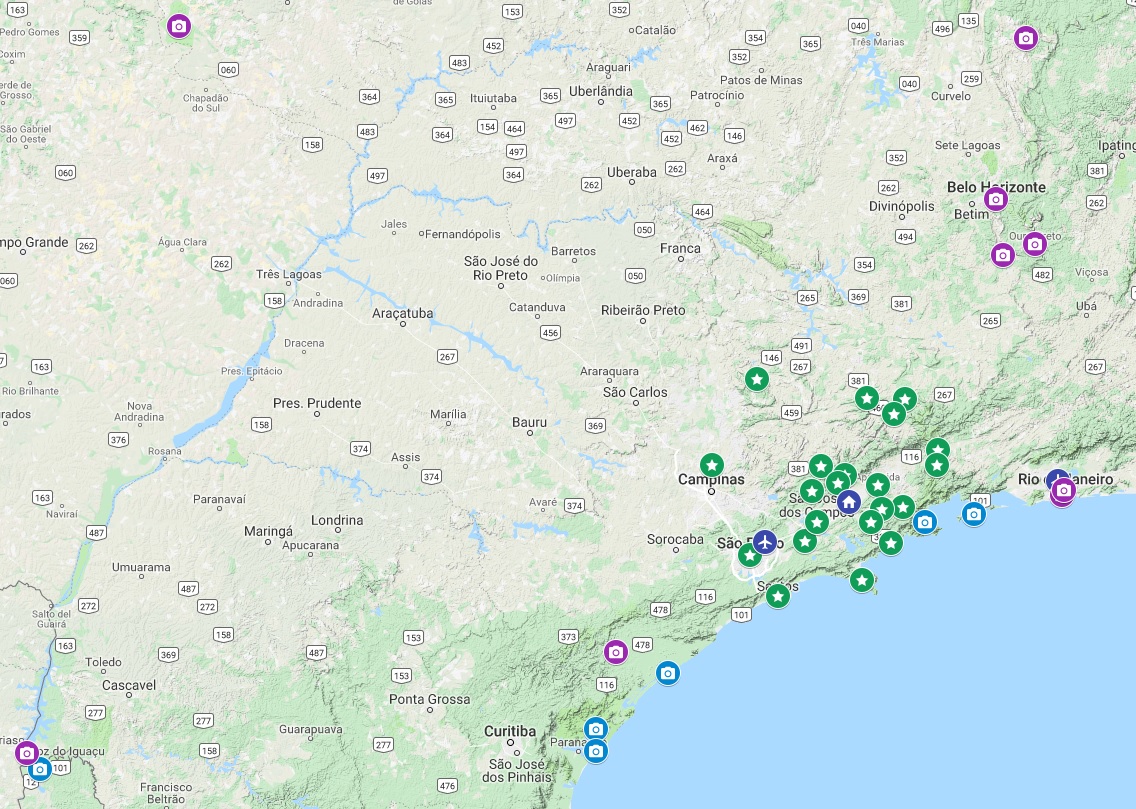Select the Bauru city label
Viewport: 1136px width, 809px height.
529,422
